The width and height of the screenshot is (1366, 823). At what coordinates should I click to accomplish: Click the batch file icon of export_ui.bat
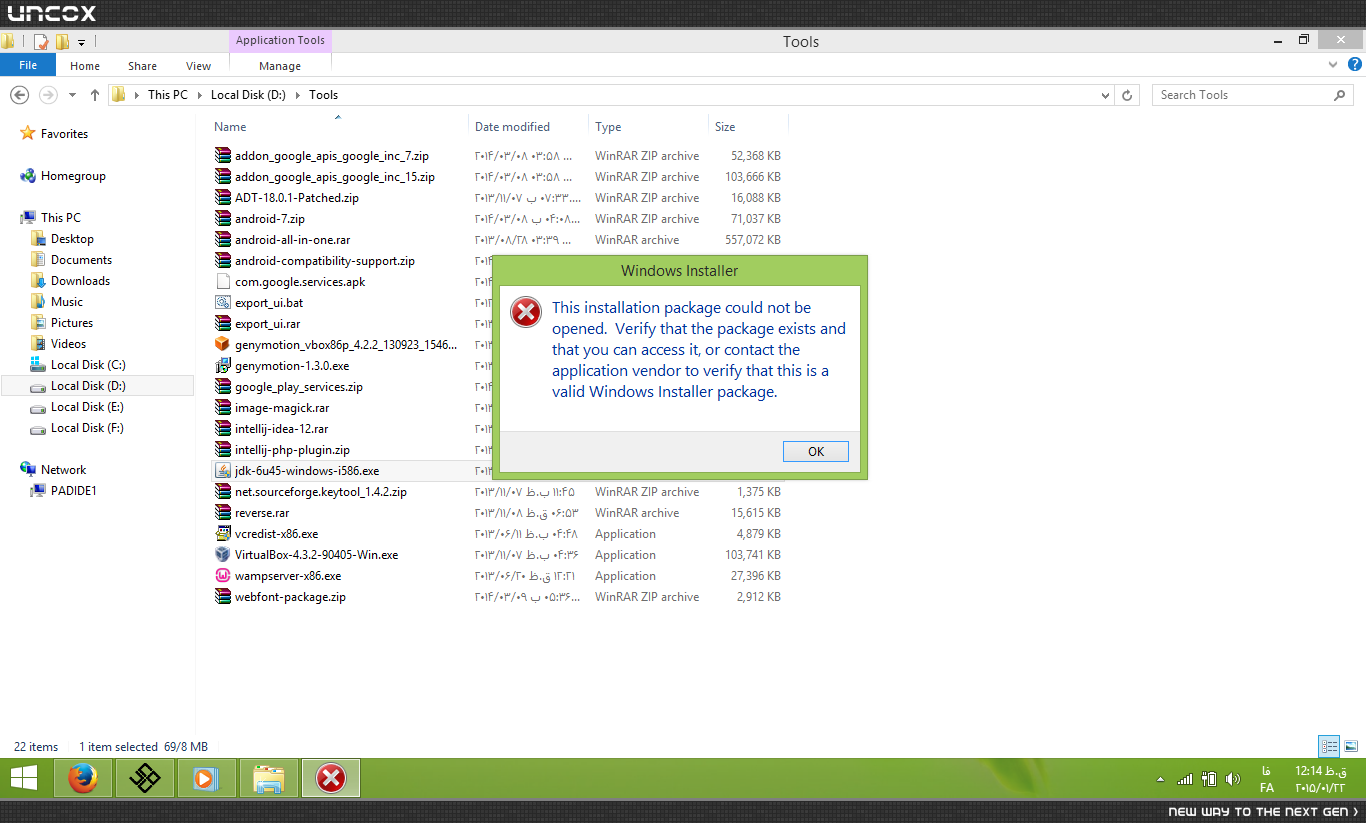pos(223,303)
